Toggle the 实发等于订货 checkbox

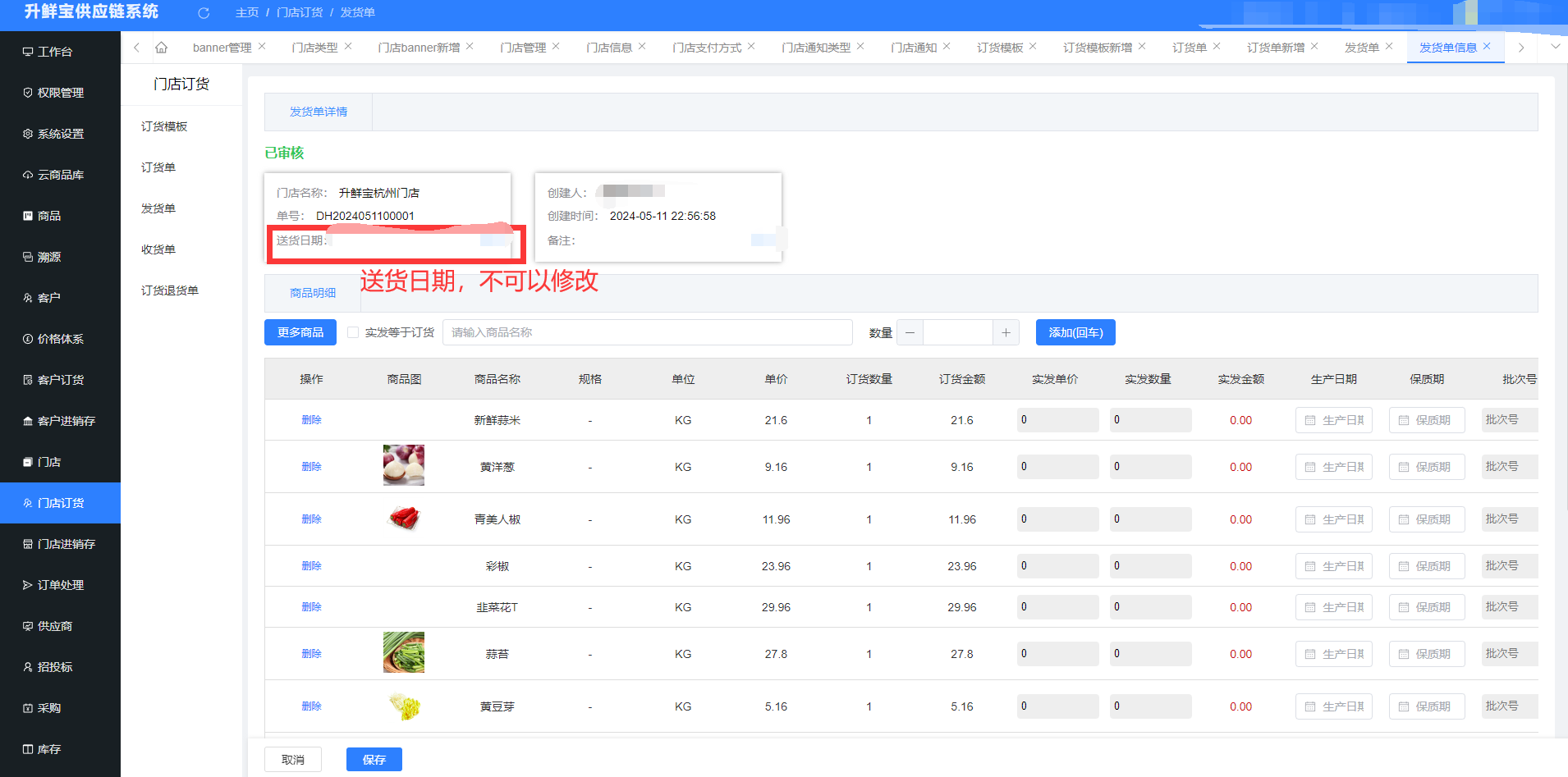[x=353, y=332]
